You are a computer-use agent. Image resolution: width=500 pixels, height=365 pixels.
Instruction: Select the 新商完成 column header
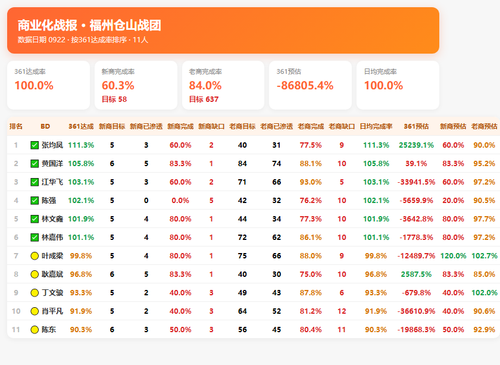tap(180, 126)
